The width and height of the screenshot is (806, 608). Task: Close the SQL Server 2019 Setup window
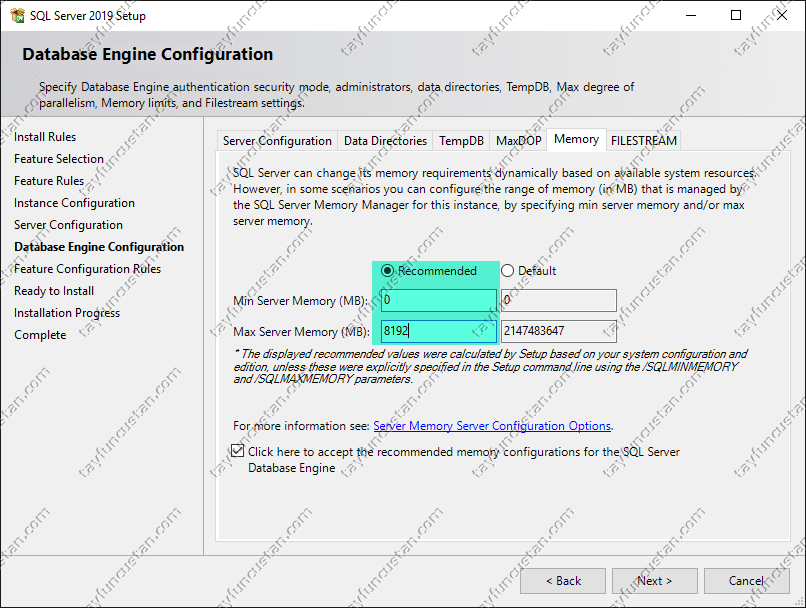(x=782, y=15)
